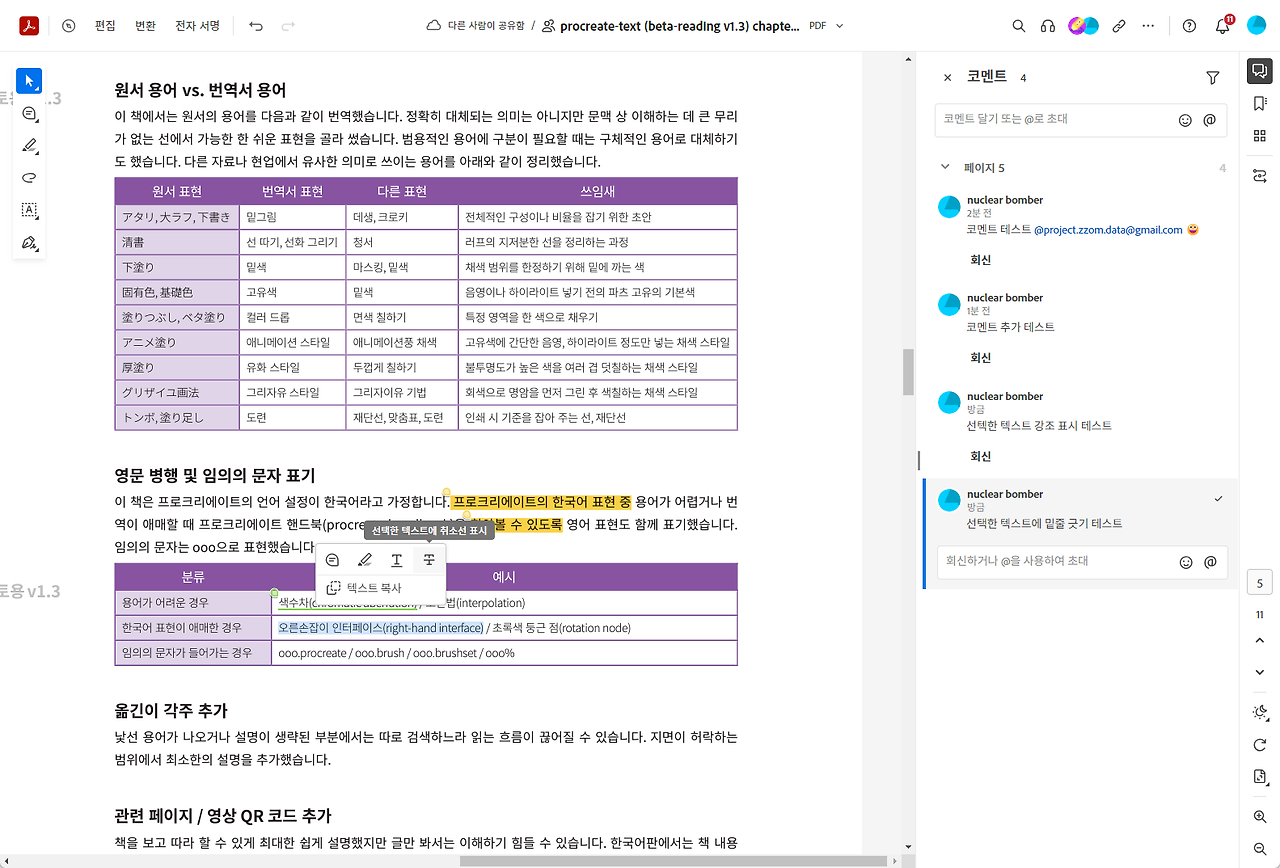Click the horizontal document scrollbar thumb

(x=675, y=860)
